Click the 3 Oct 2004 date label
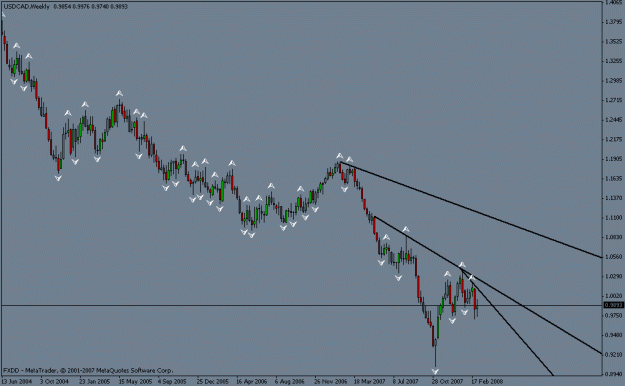The height and width of the screenshot is (386, 625). click(54, 381)
